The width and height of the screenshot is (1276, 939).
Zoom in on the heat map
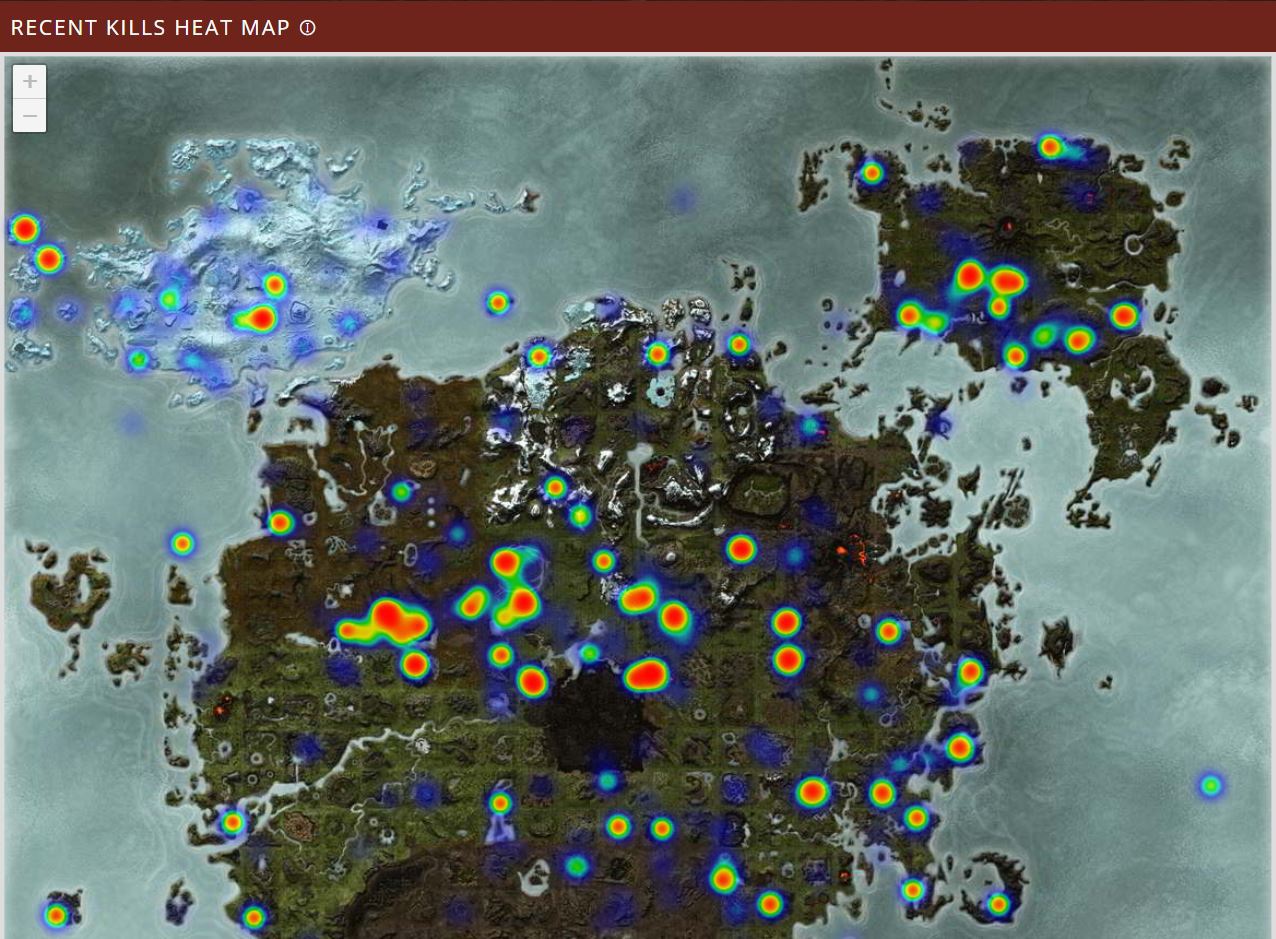pyautogui.click(x=30, y=82)
